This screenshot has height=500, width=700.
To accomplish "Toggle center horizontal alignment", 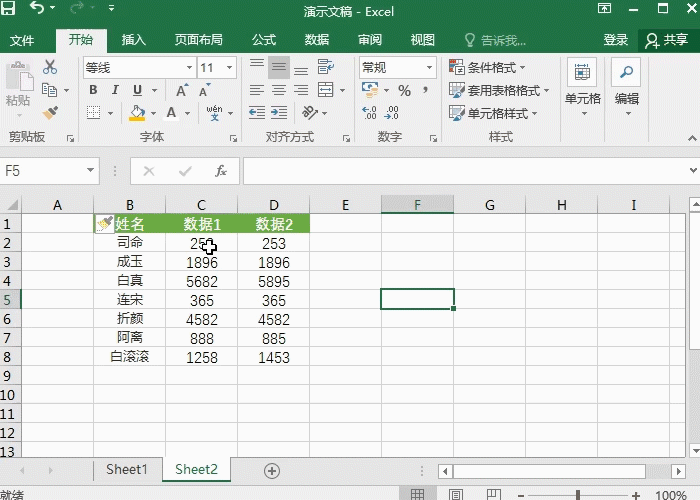I will [x=279, y=90].
